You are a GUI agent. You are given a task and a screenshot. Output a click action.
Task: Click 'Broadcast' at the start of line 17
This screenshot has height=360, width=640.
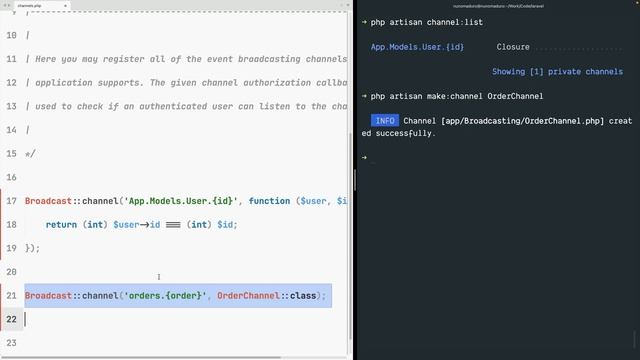(48, 201)
